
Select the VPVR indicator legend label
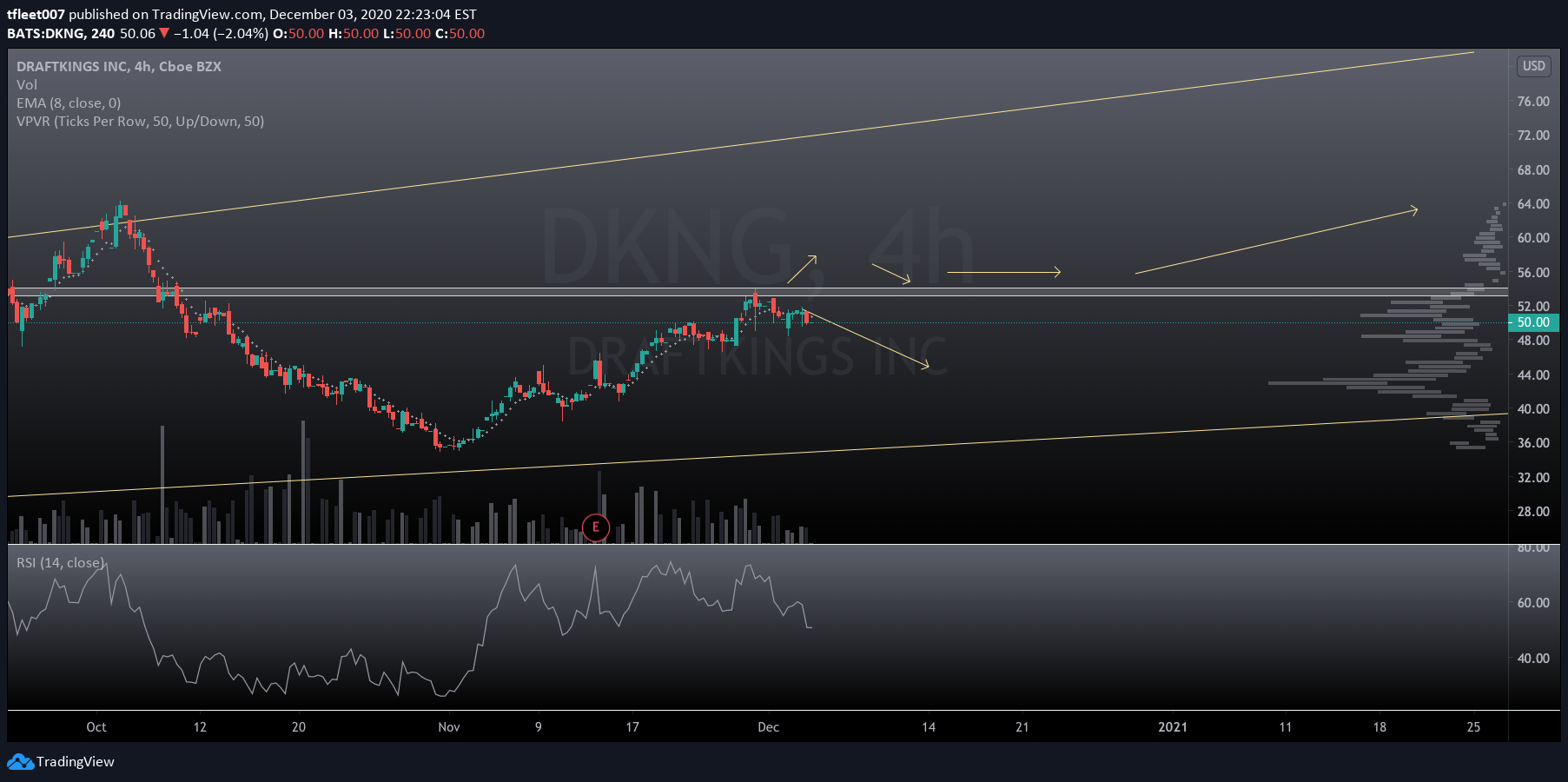coord(141,121)
